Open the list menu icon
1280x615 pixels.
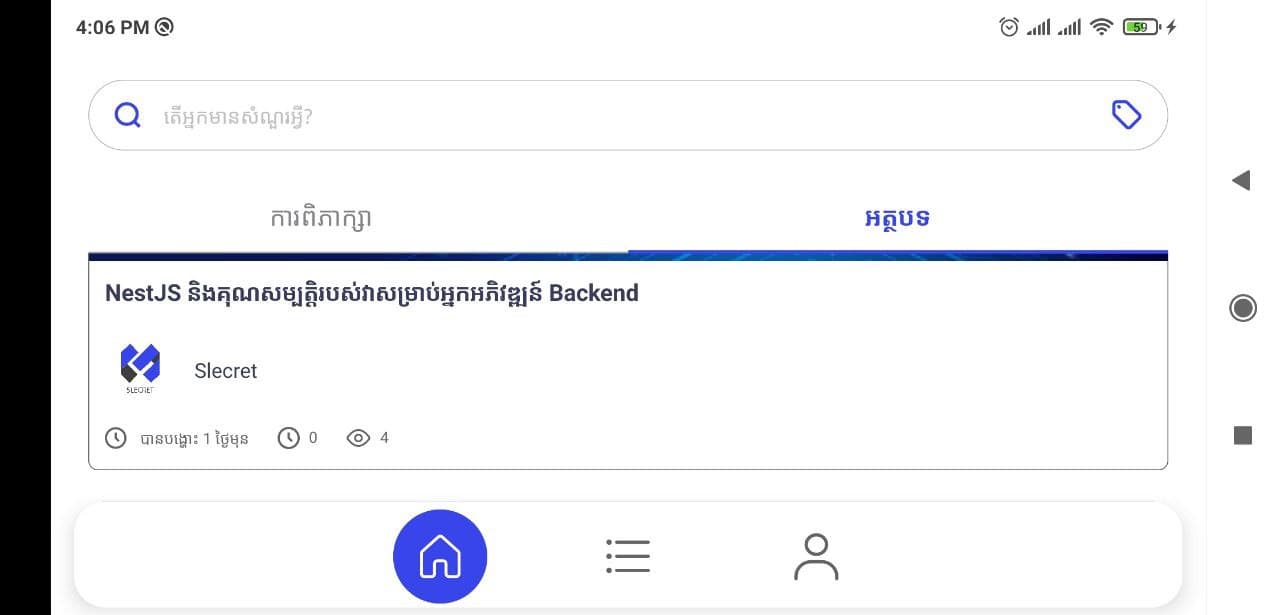(628, 556)
